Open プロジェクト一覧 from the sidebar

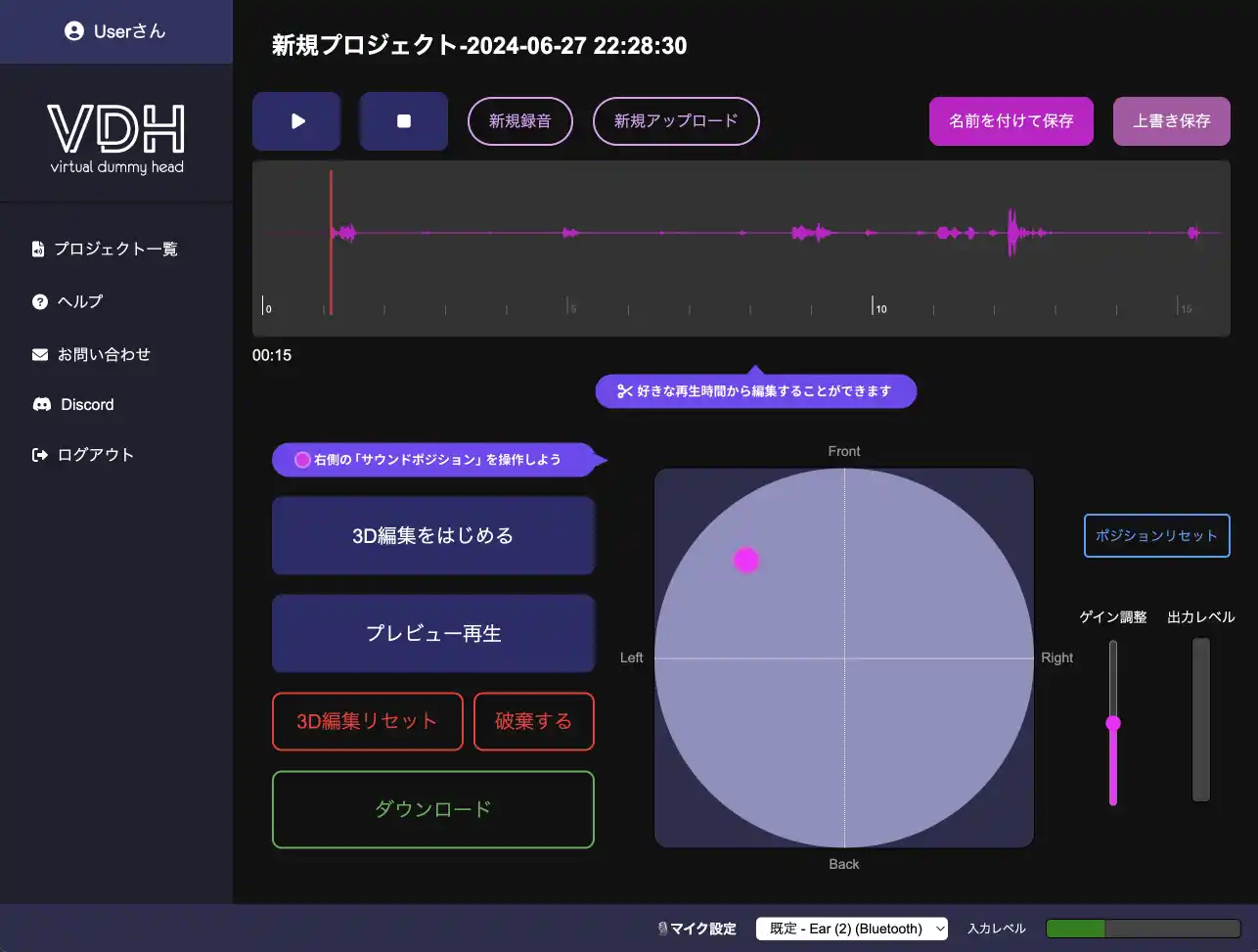click(x=115, y=249)
